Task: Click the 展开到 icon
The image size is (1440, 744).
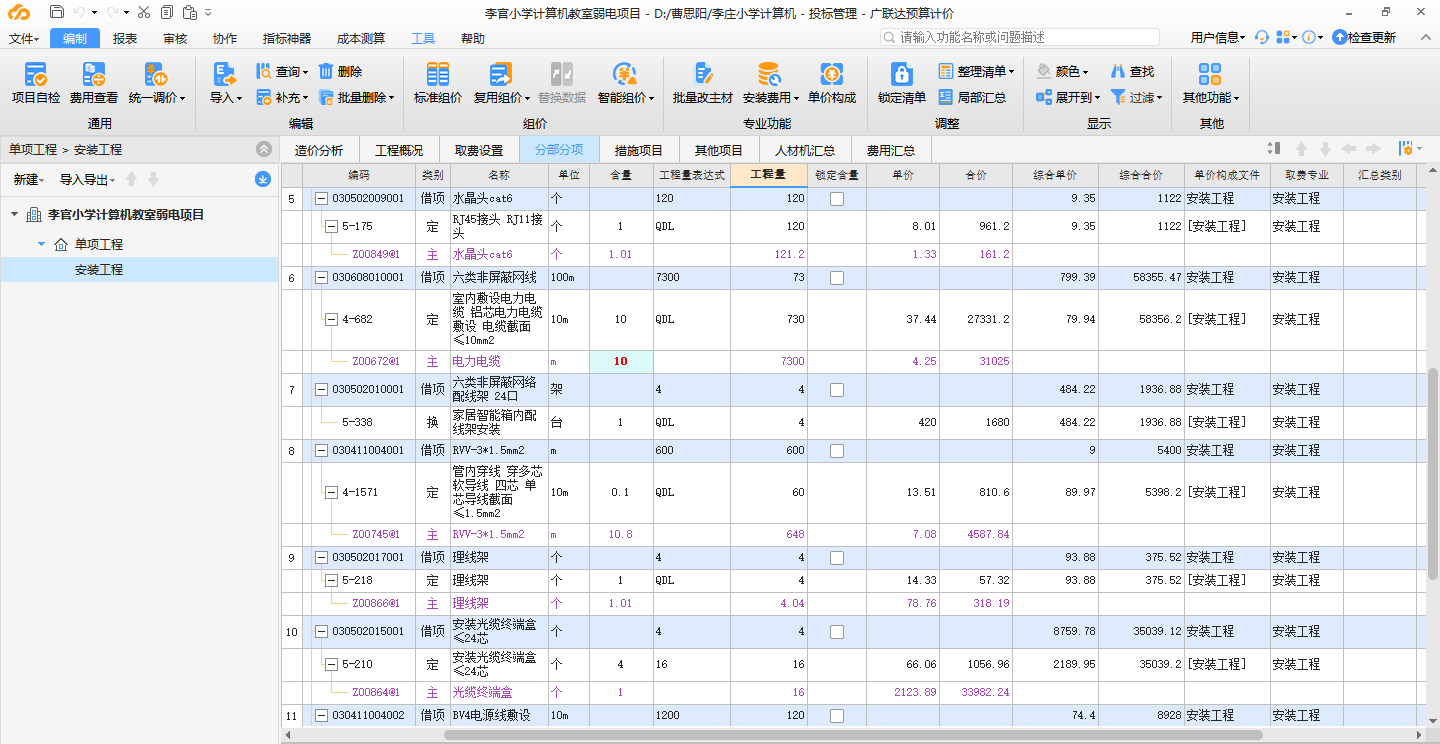Action: [x=1044, y=98]
